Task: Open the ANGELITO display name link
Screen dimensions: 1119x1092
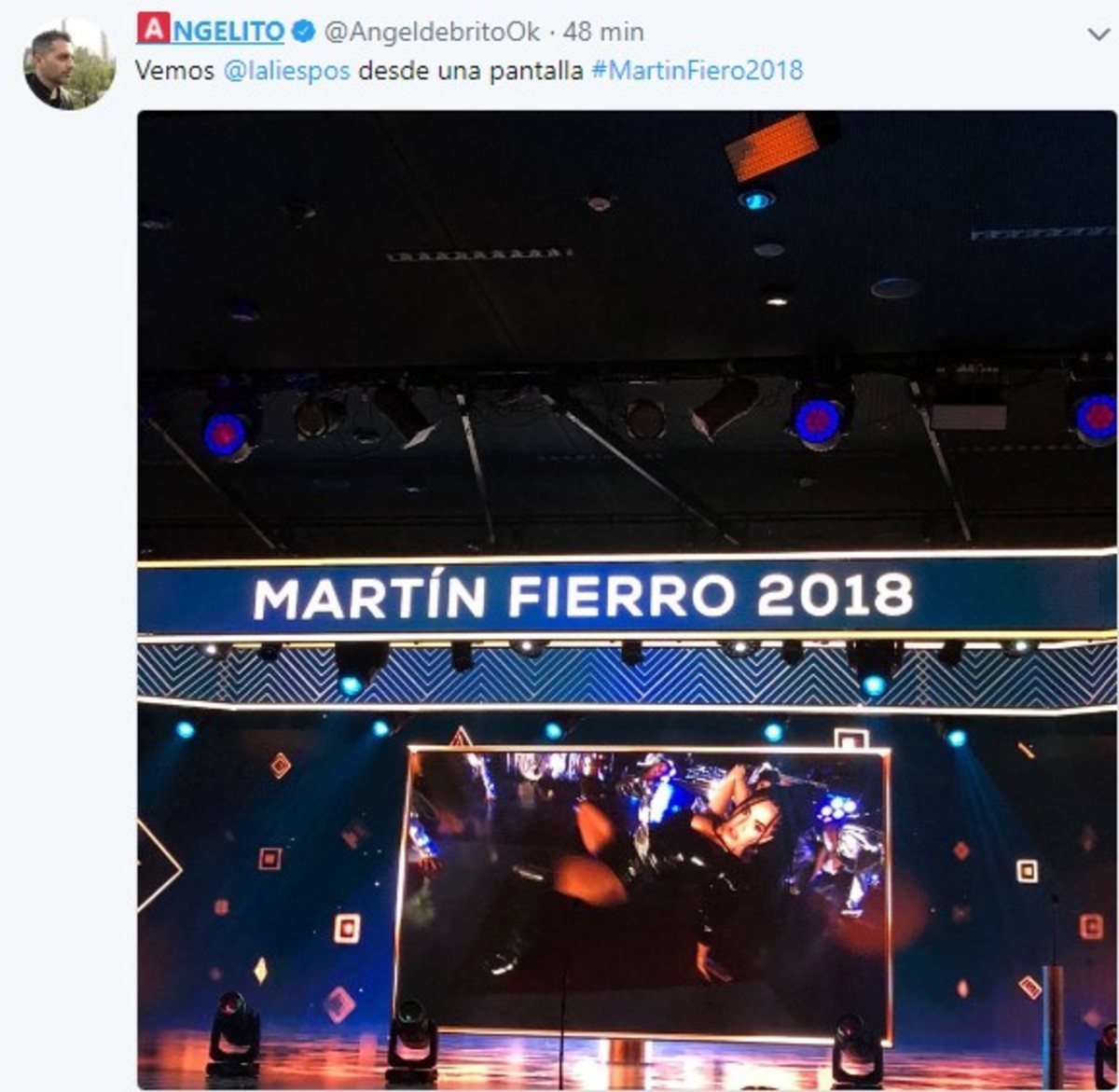Action: (210, 31)
